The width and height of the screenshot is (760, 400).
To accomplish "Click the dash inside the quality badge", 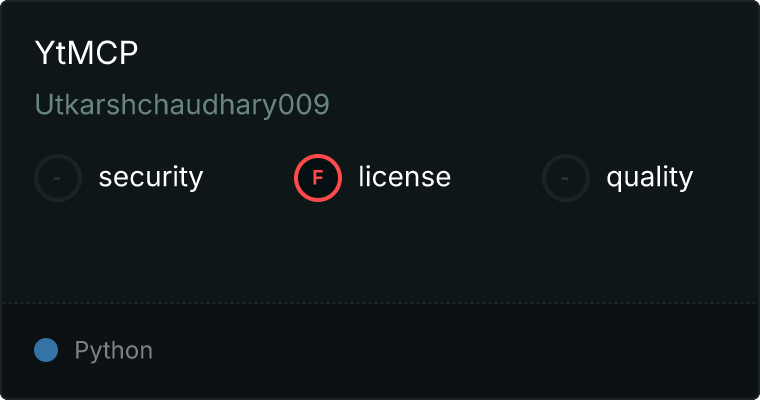I will click(x=565, y=178).
